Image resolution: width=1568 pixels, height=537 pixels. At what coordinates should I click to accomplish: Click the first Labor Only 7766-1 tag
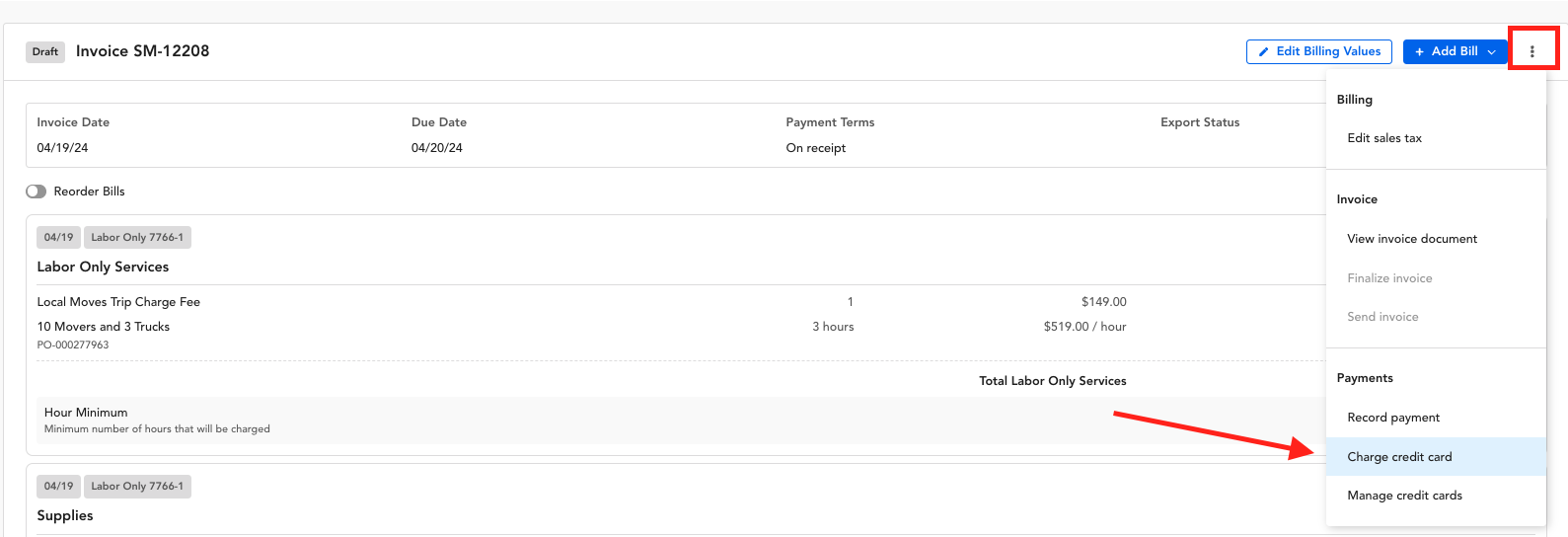(x=137, y=237)
